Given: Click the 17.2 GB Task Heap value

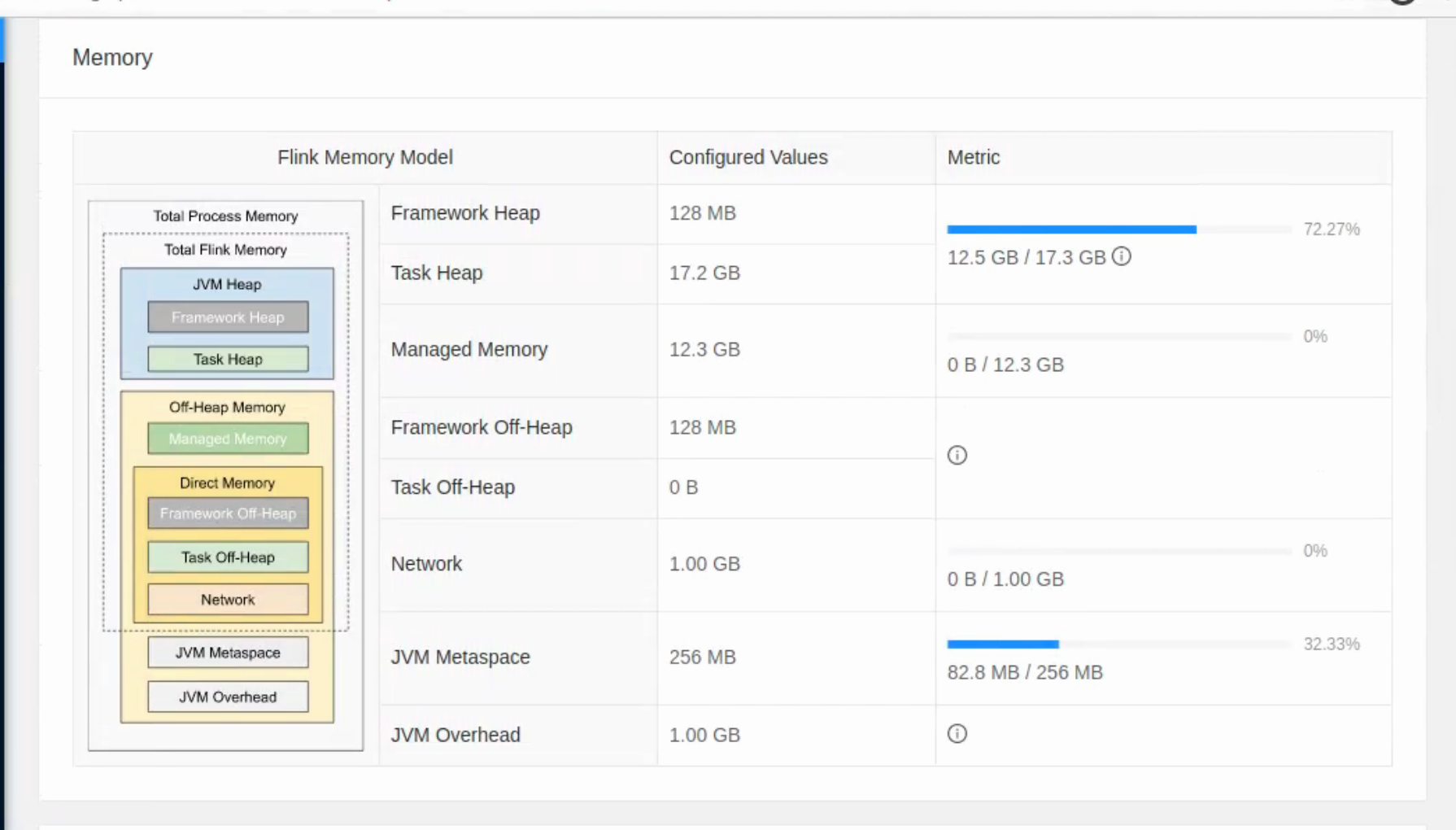Looking at the screenshot, I should point(704,273).
